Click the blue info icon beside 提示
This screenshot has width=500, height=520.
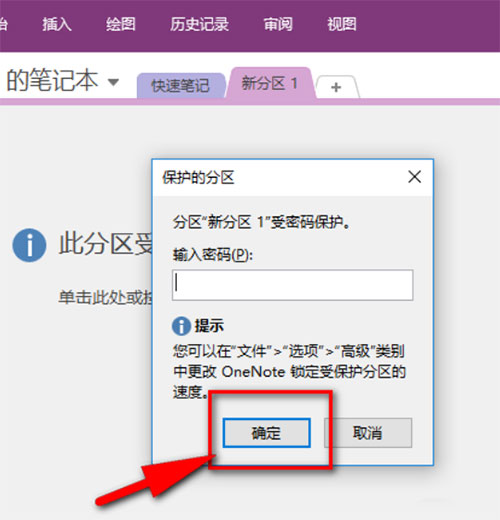pyautogui.click(x=181, y=326)
